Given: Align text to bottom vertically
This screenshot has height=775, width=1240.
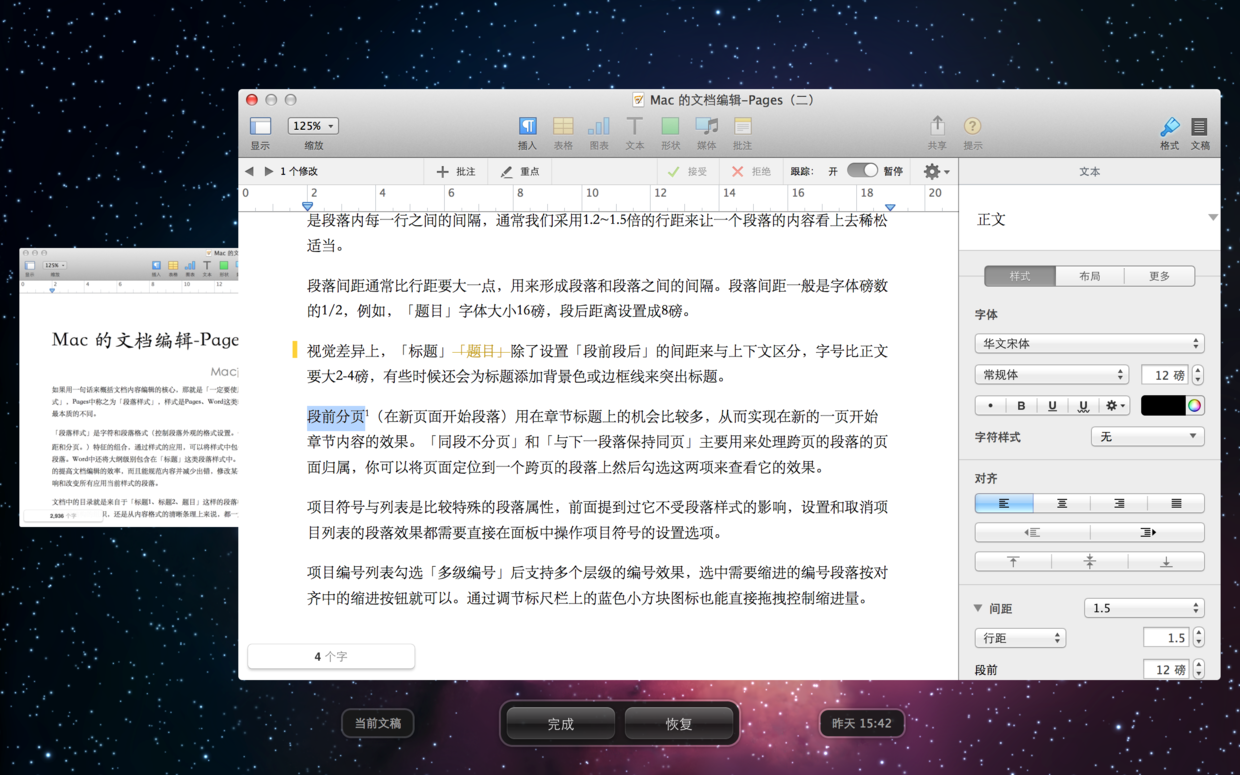Looking at the screenshot, I should tap(1166, 562).
